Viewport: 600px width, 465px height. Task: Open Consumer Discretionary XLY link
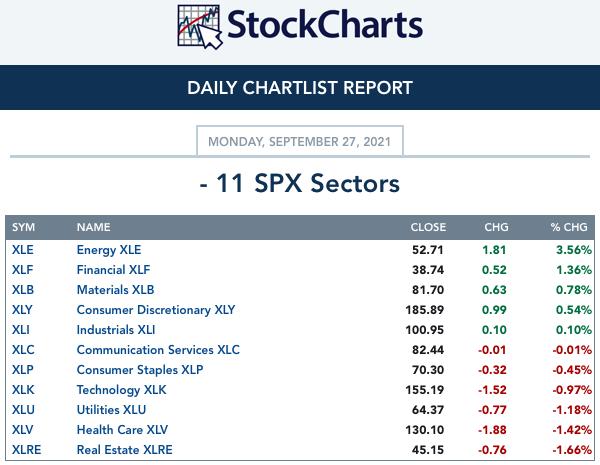(156, 310)
